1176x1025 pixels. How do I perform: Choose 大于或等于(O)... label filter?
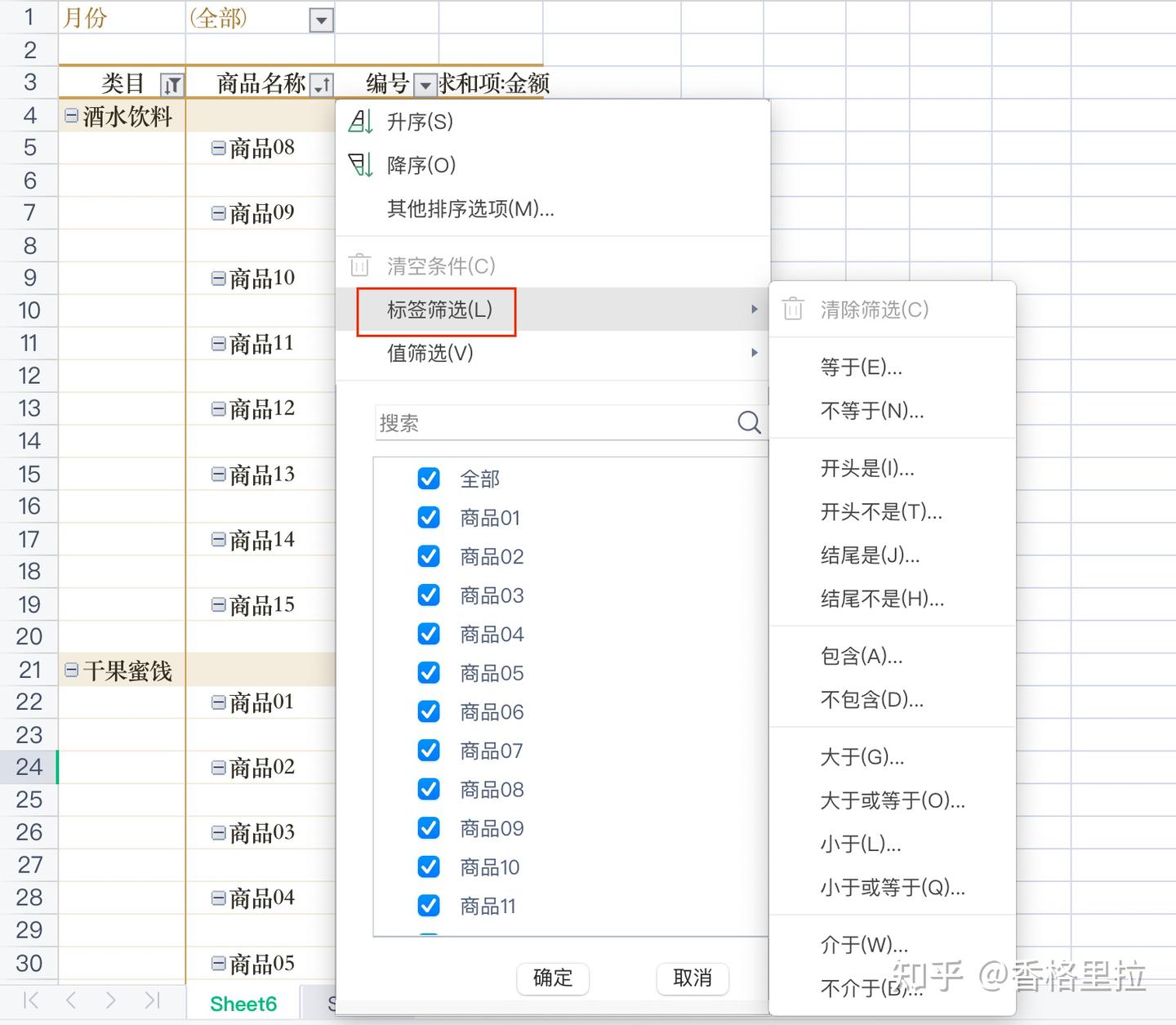(893, 800)
